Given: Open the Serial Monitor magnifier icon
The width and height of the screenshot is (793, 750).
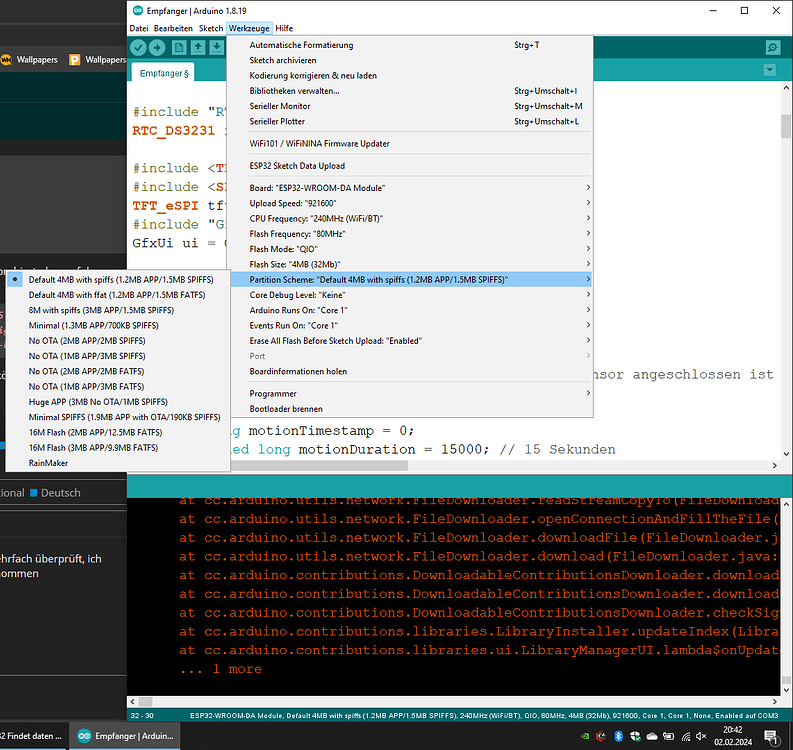Looking at the screenshot, I should 772,47.
